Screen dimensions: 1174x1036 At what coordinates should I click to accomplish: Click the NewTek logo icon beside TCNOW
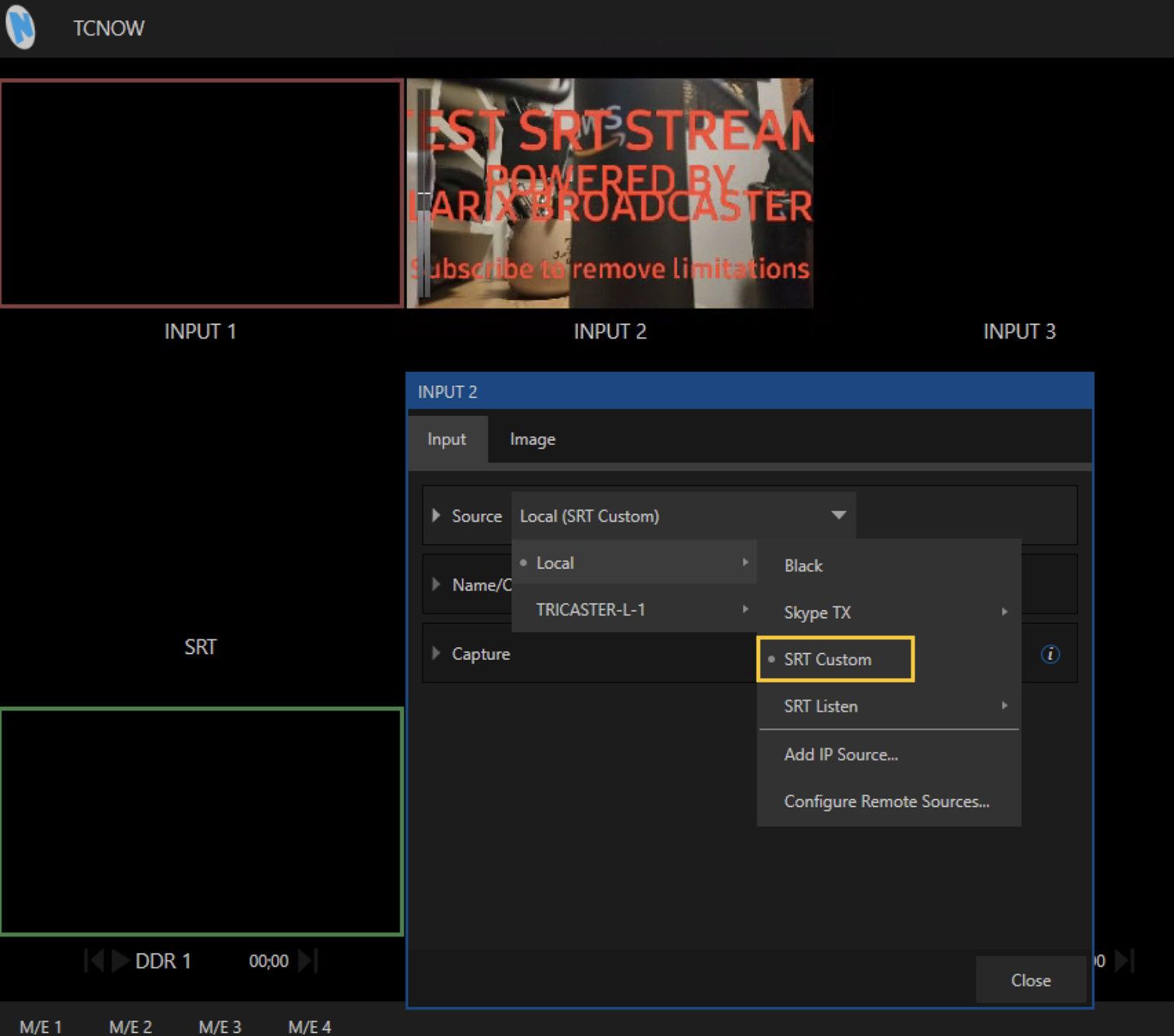point(21,26)
